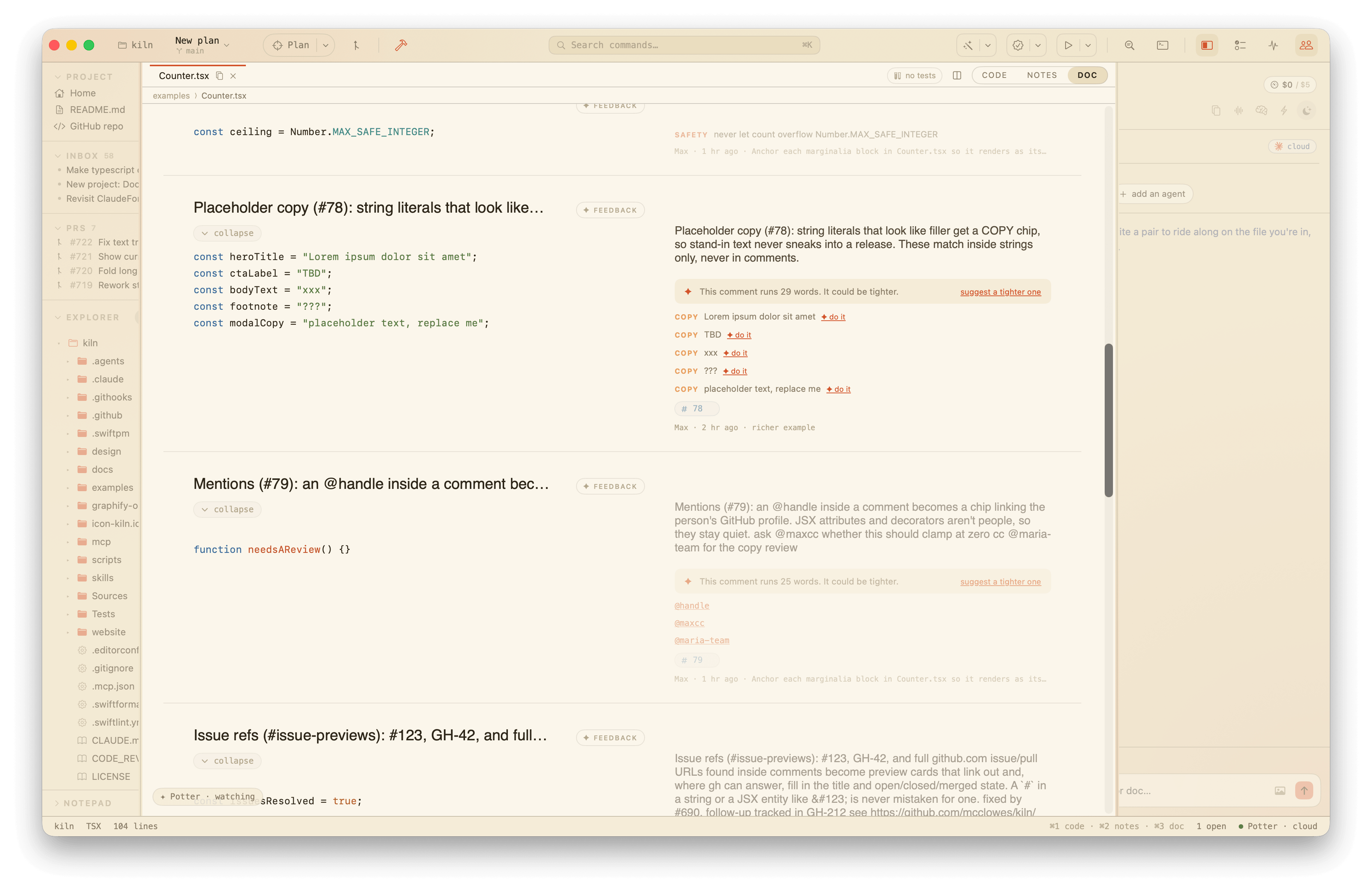Screen dimensions: 1372x892
Task: Click the no tests indicator
Action: point(914,76)
